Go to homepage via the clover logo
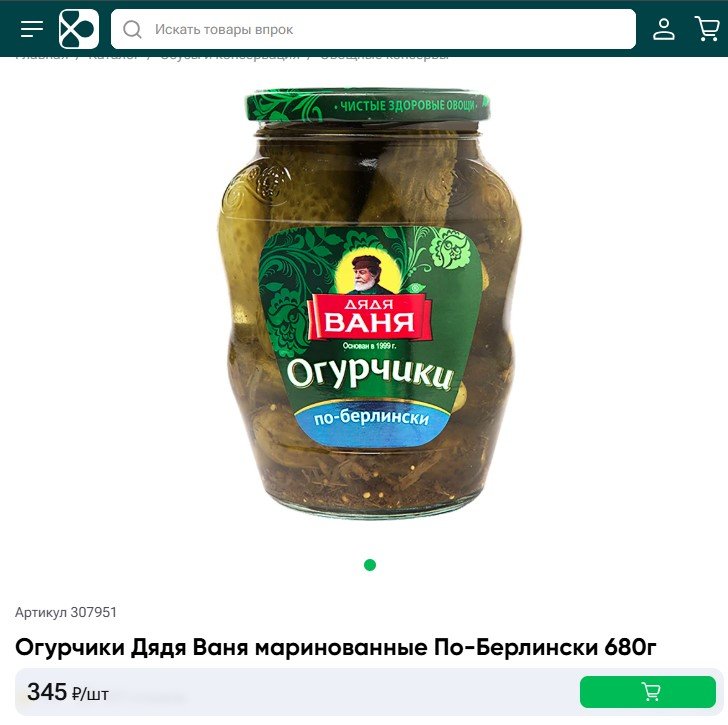 [x=79, y=29]
